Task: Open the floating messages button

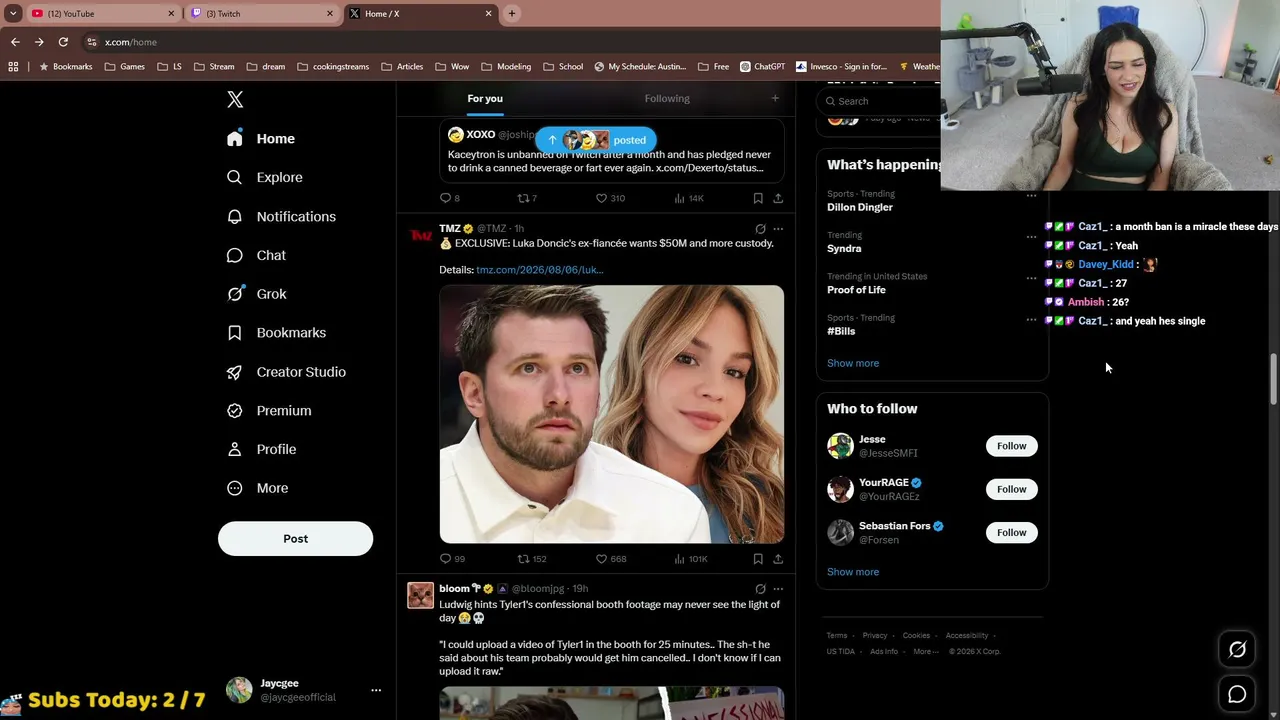Action: (x=1237, y=694)
